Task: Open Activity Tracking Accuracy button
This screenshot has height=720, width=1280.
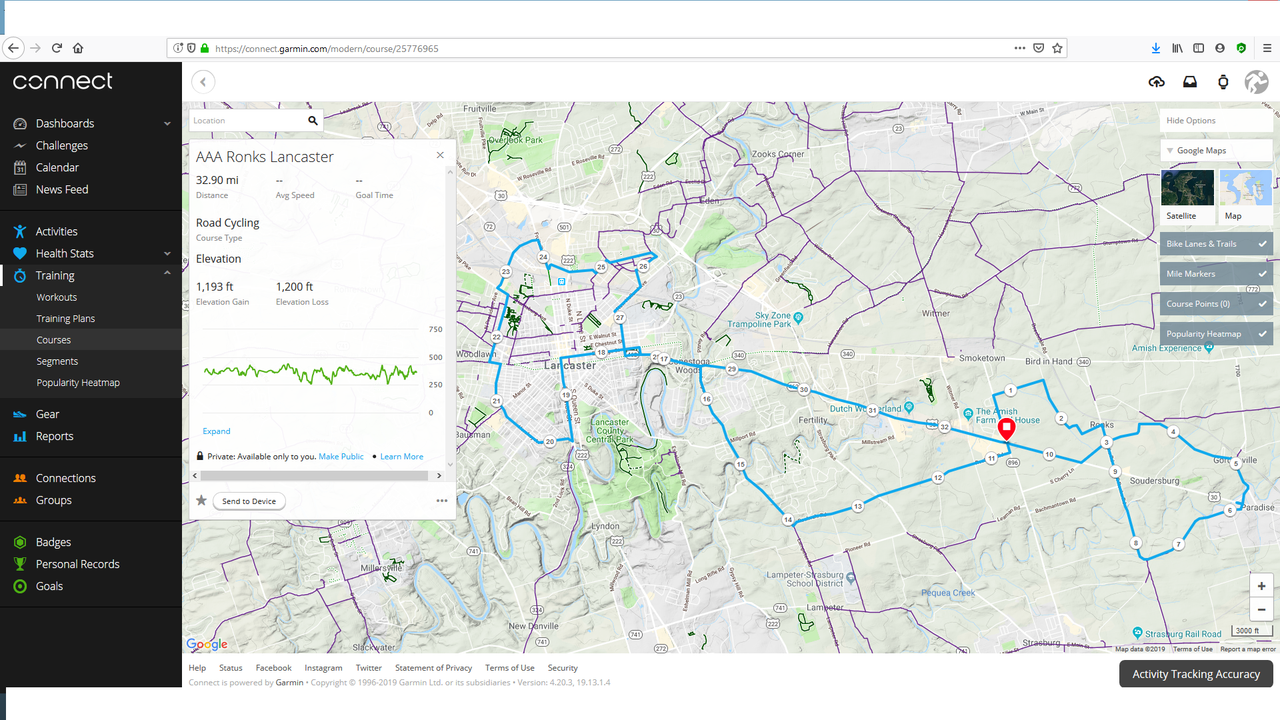Action: click(x=1196, y=674)
